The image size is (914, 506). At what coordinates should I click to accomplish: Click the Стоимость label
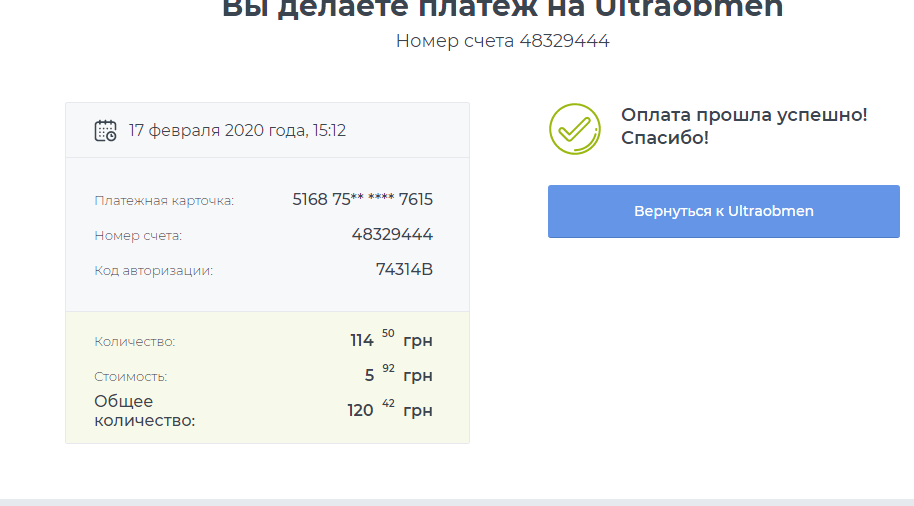pos(131,377)
